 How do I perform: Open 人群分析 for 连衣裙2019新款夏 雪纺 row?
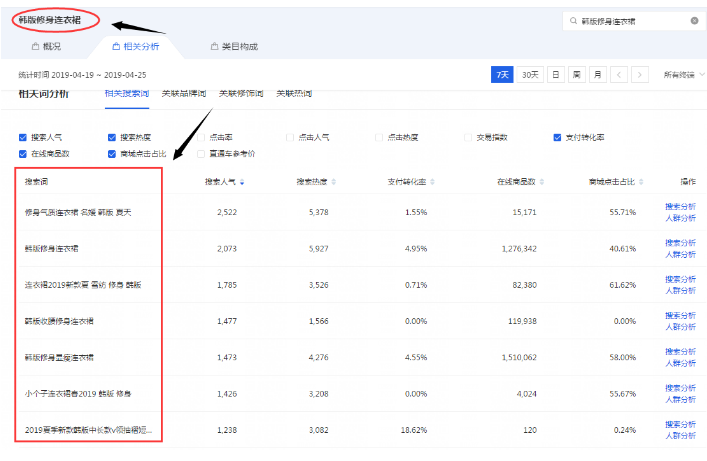pyautogui.click(x=680, y=291)
